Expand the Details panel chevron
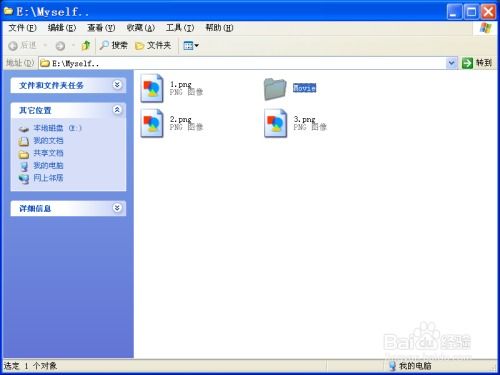This screenshot has width=500, height=375. click(117, 208)
